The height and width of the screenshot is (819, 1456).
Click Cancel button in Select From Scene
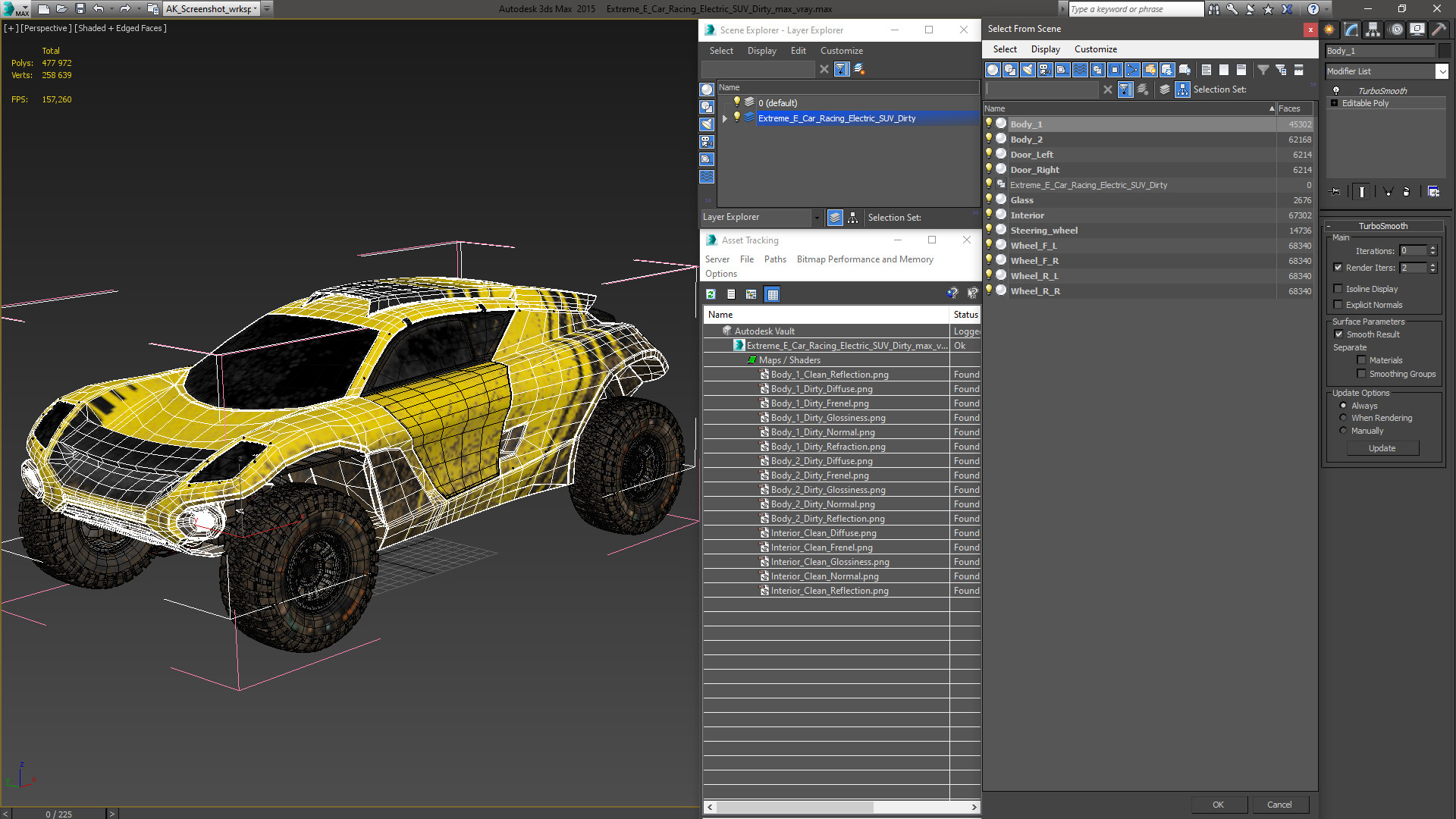1279,805
